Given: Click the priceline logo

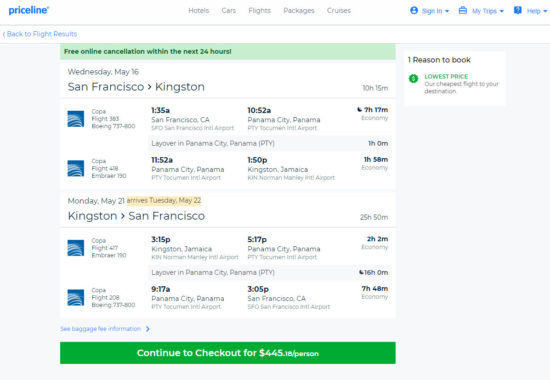Looking at the screenshot, I should pos(29,10).
